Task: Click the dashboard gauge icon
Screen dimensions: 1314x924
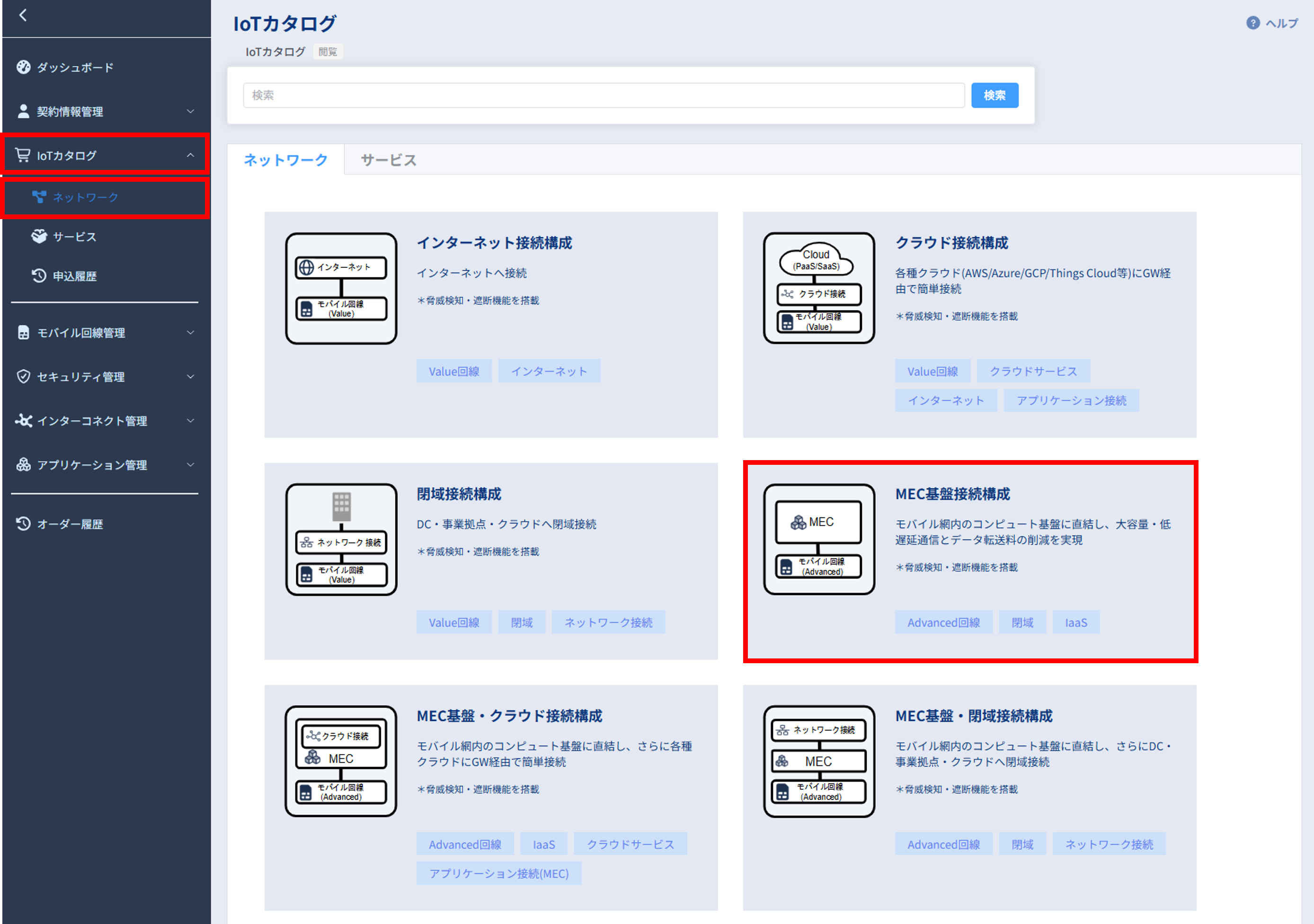Action: 24,68
